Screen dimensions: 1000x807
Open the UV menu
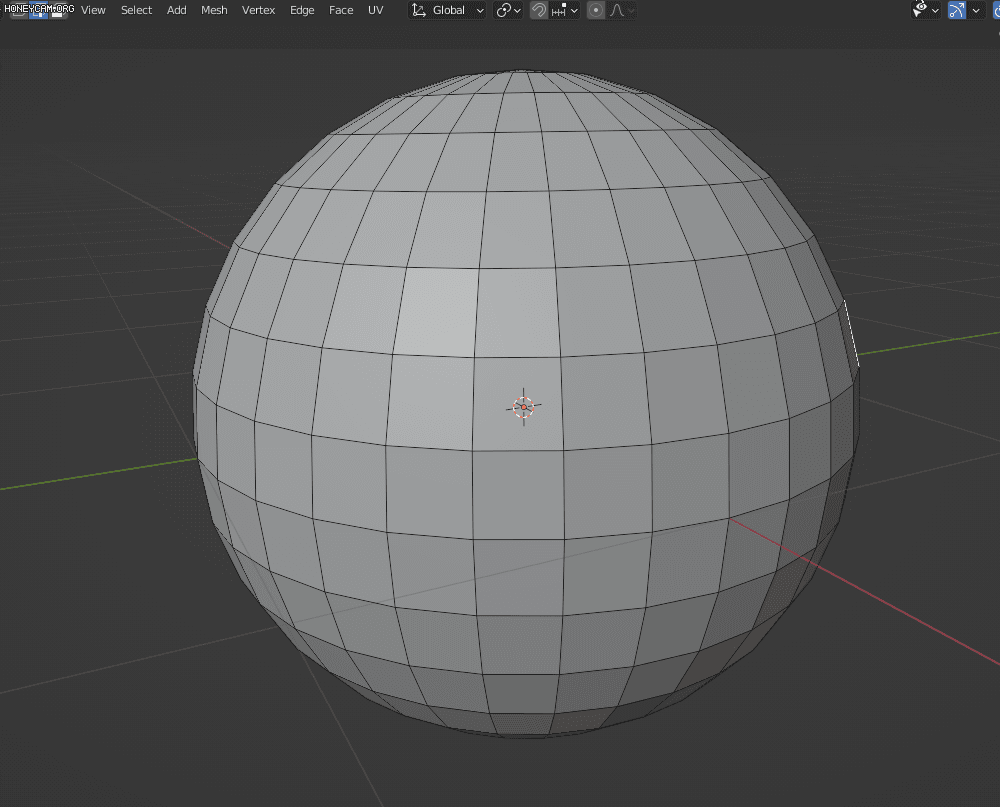(376, 10)
